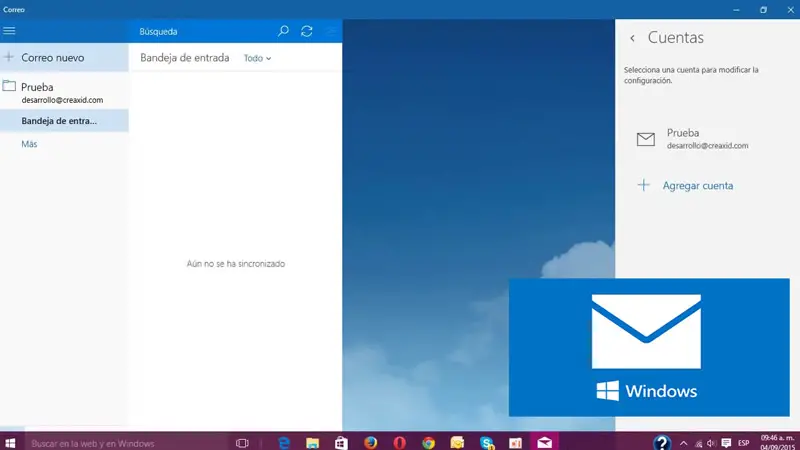Open the Windows Start menu

[x=10, y=443]
